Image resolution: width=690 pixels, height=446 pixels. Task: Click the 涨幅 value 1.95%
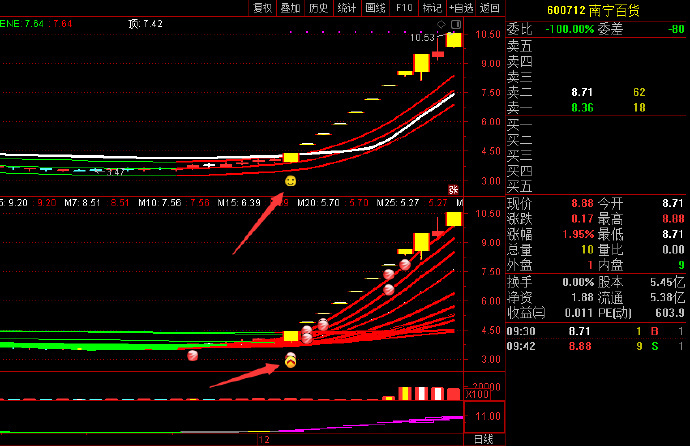(x=578, y=234)
